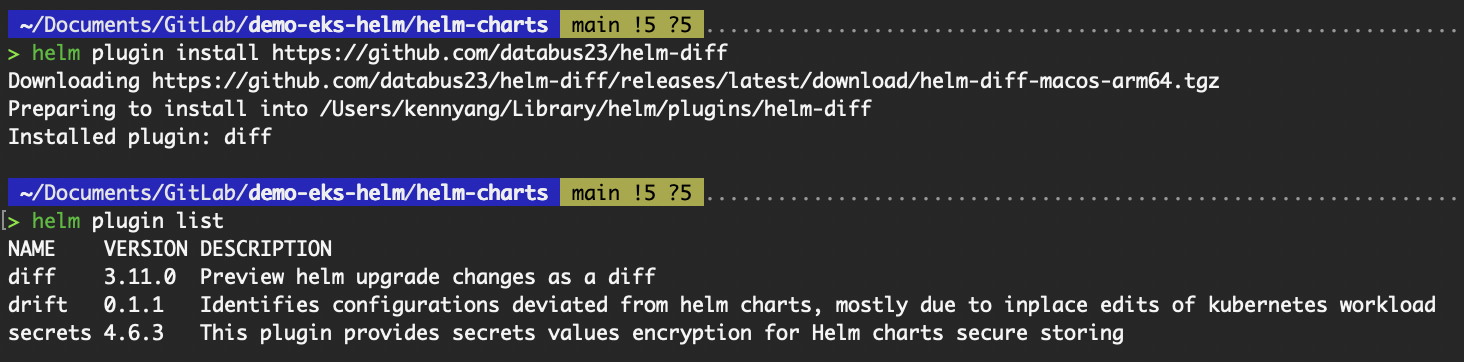Click the second prompt path demo-eks-helm/helm-charts
This screenshot has height=362, width=1464.
tap(399, 192)
